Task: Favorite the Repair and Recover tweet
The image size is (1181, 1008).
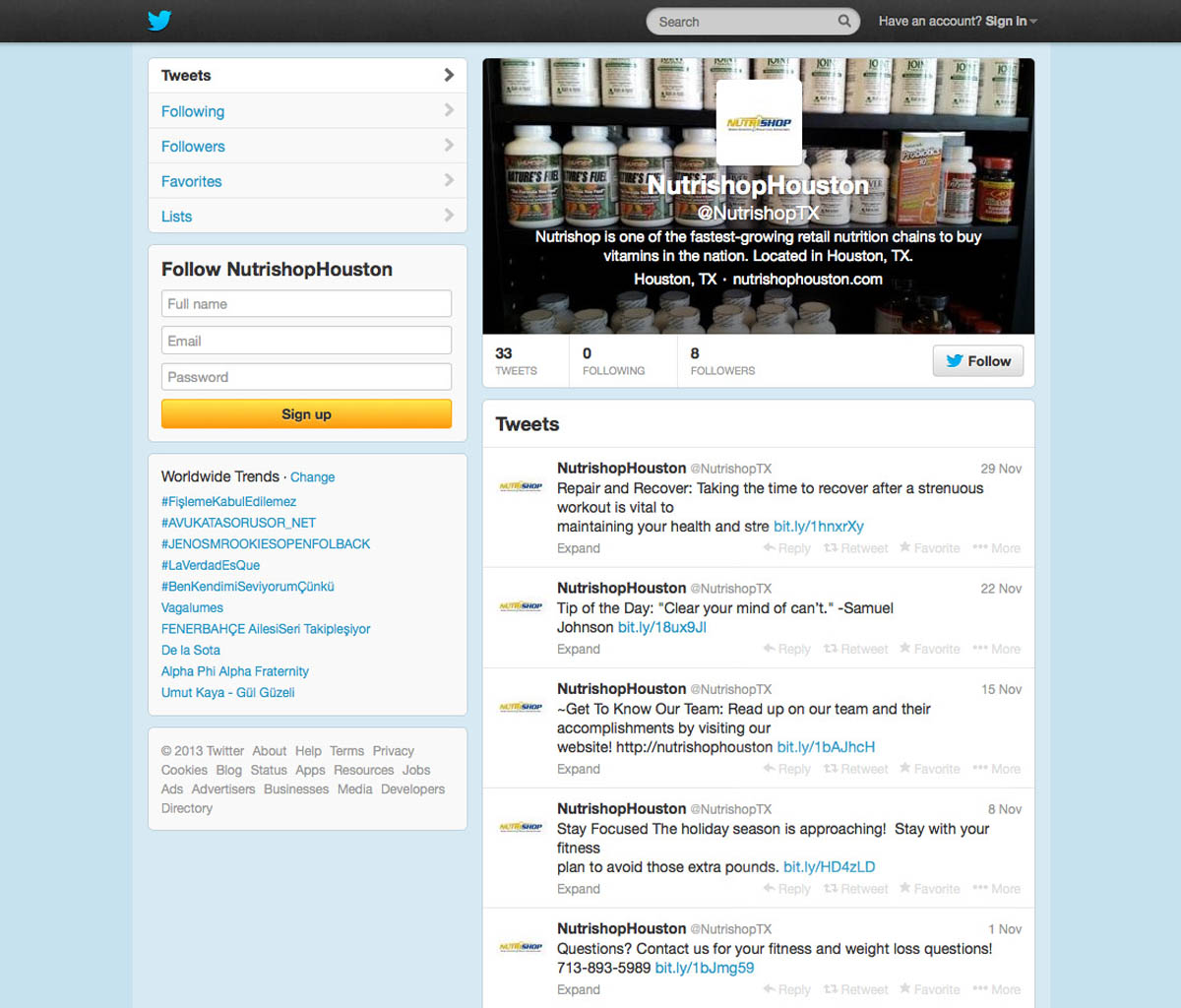Action: point(929,548)
